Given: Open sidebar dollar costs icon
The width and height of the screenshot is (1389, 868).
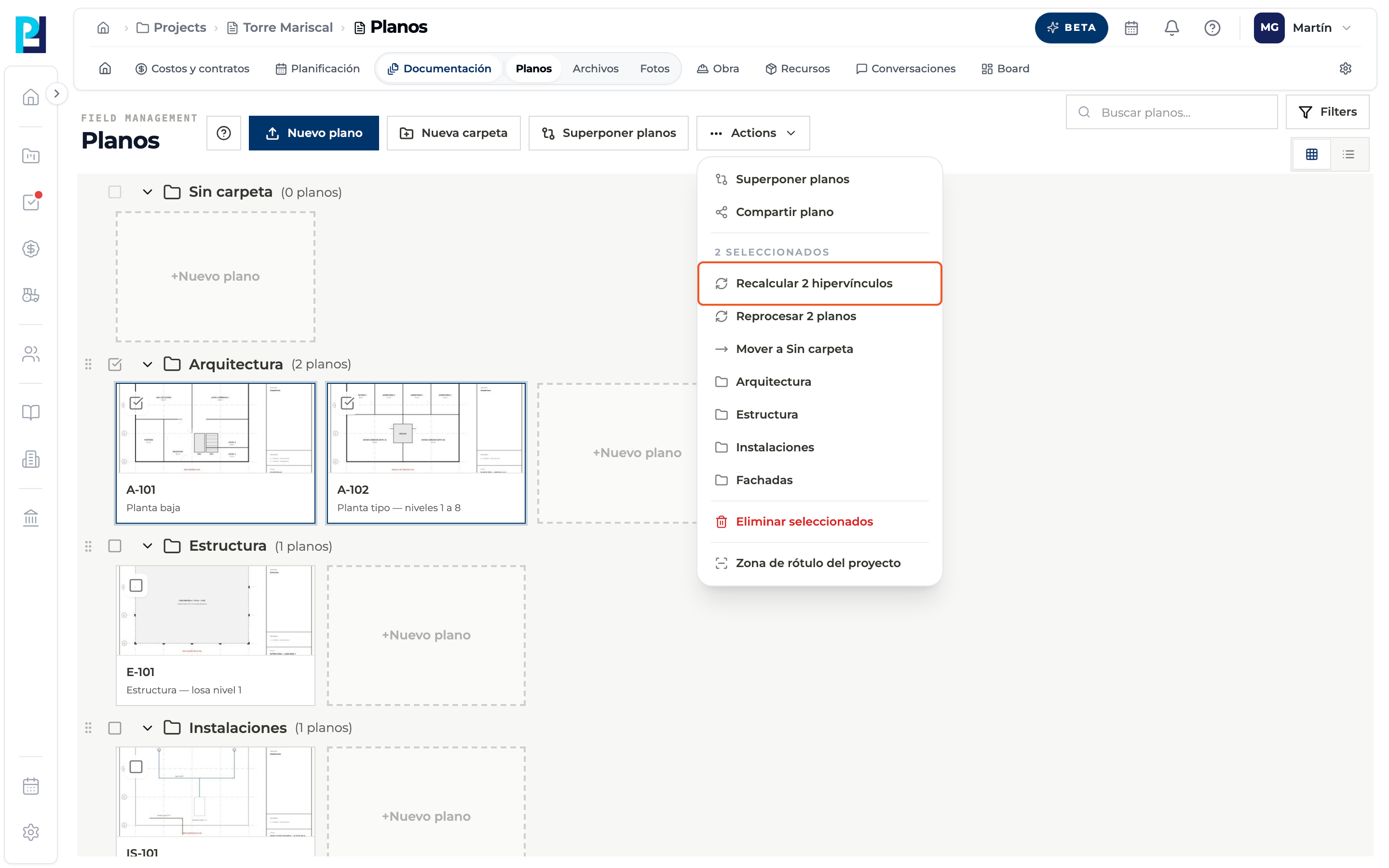Looking at the screenshot, I should [x=31, y=248].
